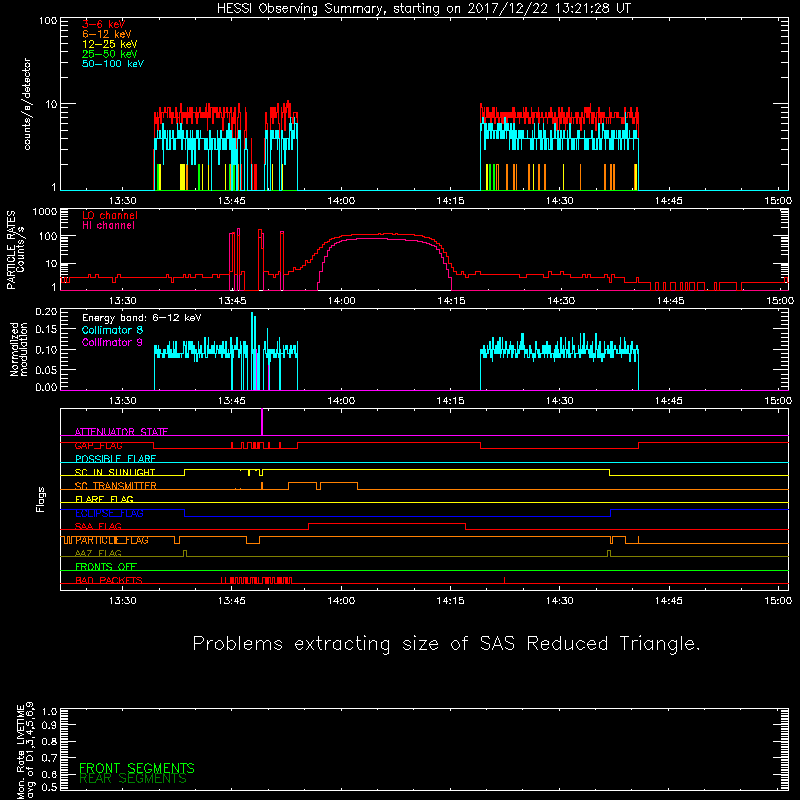Click the particle rate plateau peak near 14:05
Image resolution: width=800 pixels, height=800 pixels.
[378, 234]
